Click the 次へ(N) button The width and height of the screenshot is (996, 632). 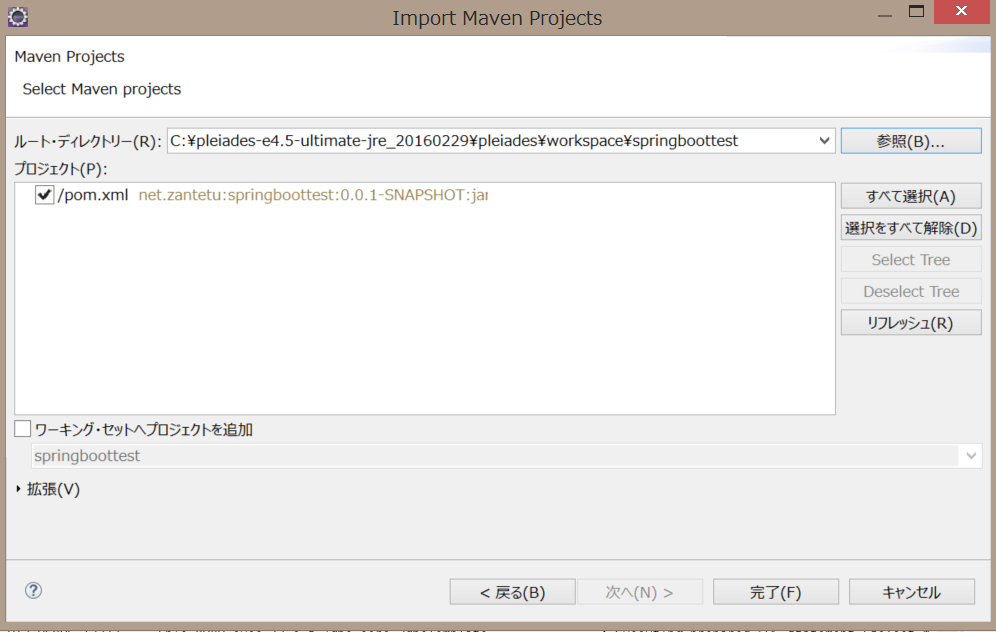click(640, 591)
